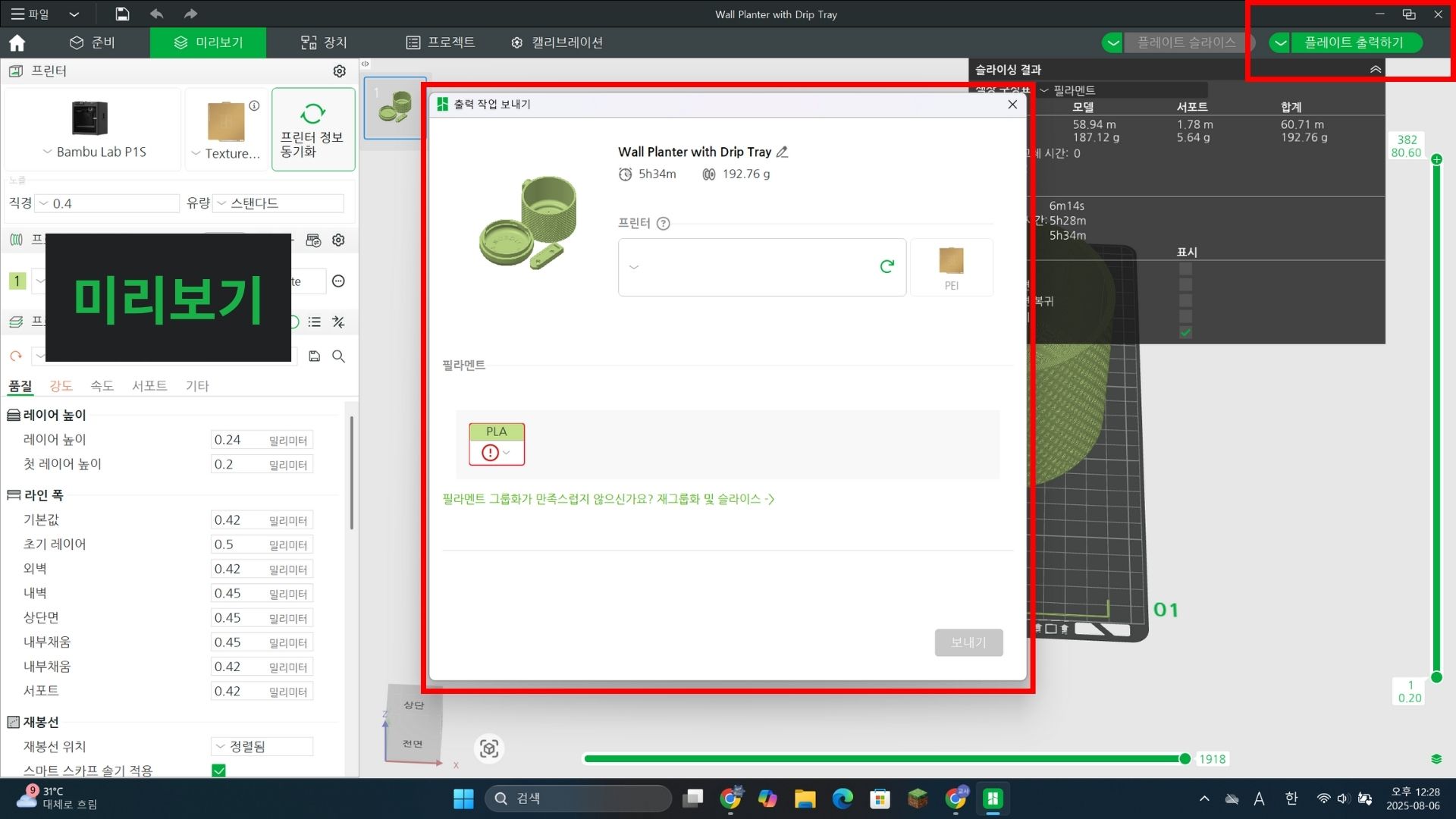
Task: Open nozzle 직경 0.4 dropdown
Action: point(108,203)
